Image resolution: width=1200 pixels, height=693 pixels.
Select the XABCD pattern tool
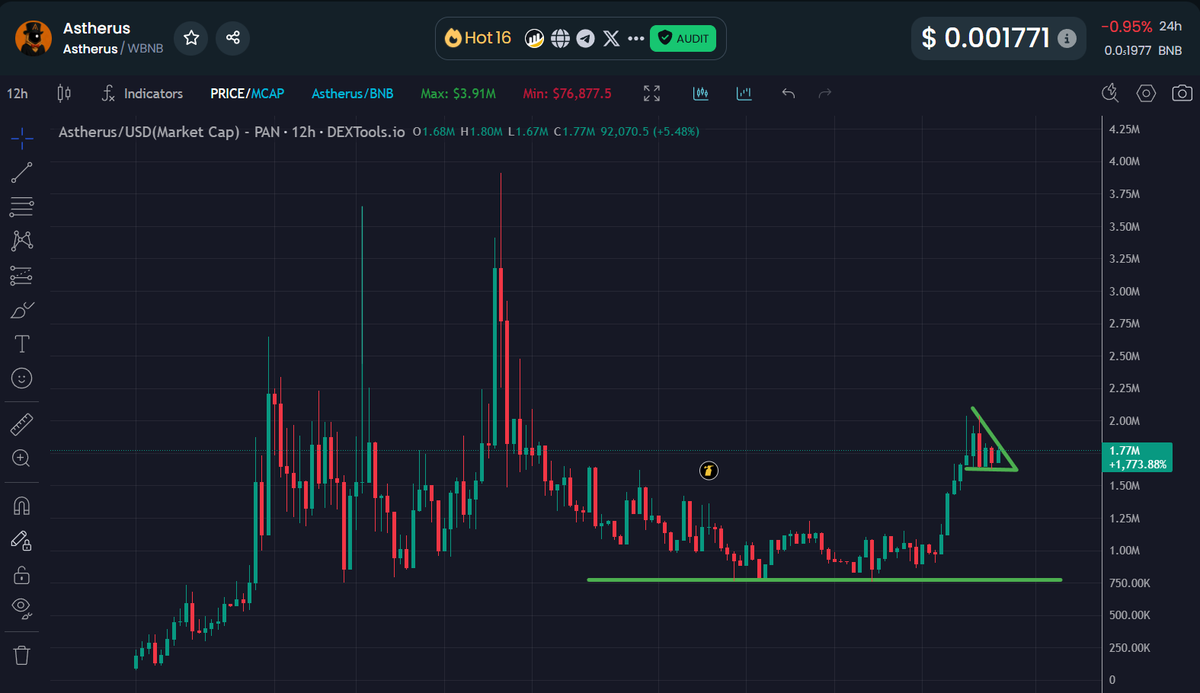coord(22,241)
